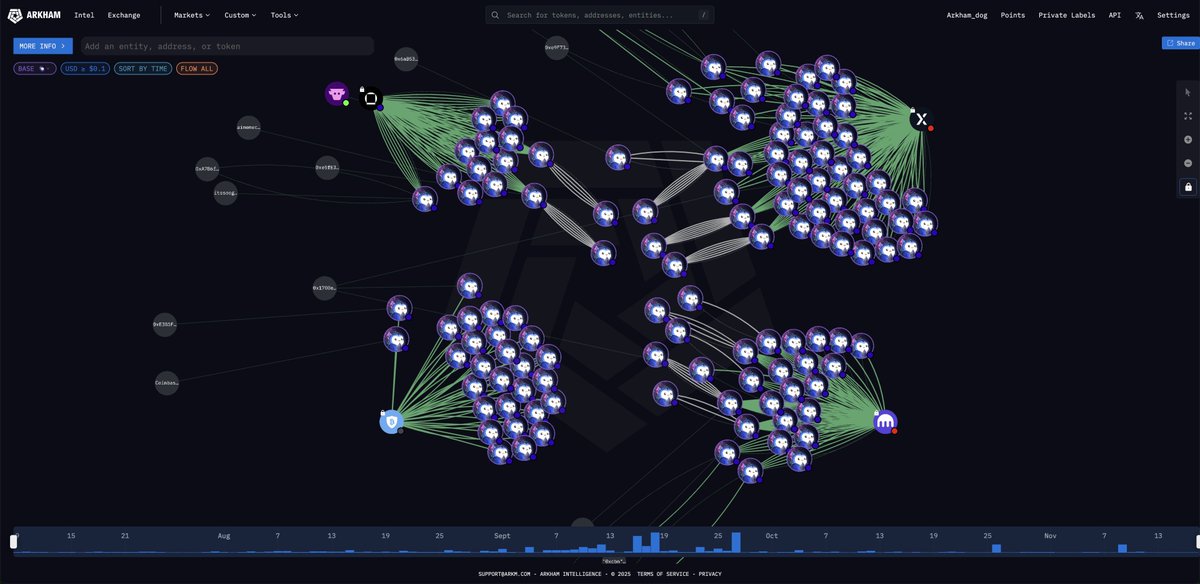Open the USD ≥ $0.1 filter
This screenshot has height=584, width=1200.
85,69
